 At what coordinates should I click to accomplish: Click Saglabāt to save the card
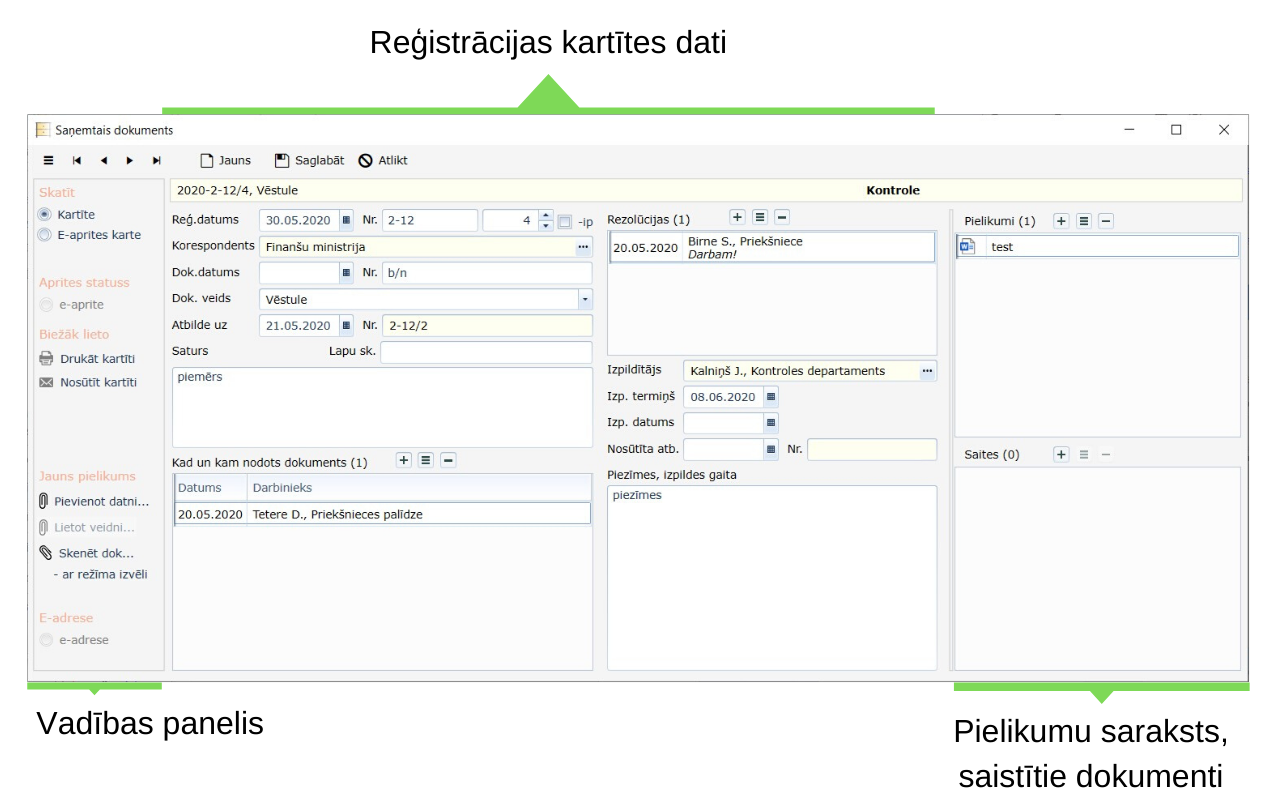309,160
